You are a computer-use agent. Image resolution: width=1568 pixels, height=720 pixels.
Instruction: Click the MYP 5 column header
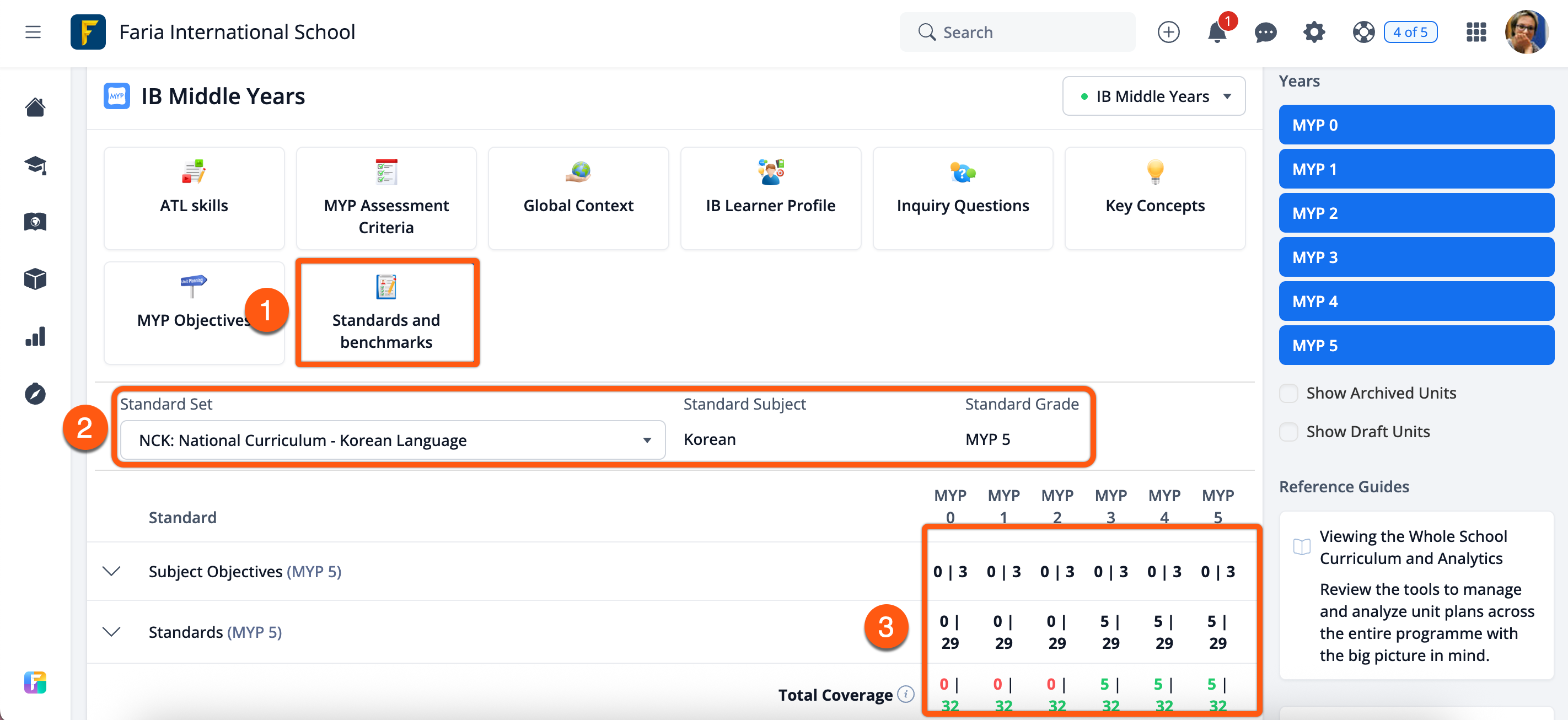tap(1217, 507)
